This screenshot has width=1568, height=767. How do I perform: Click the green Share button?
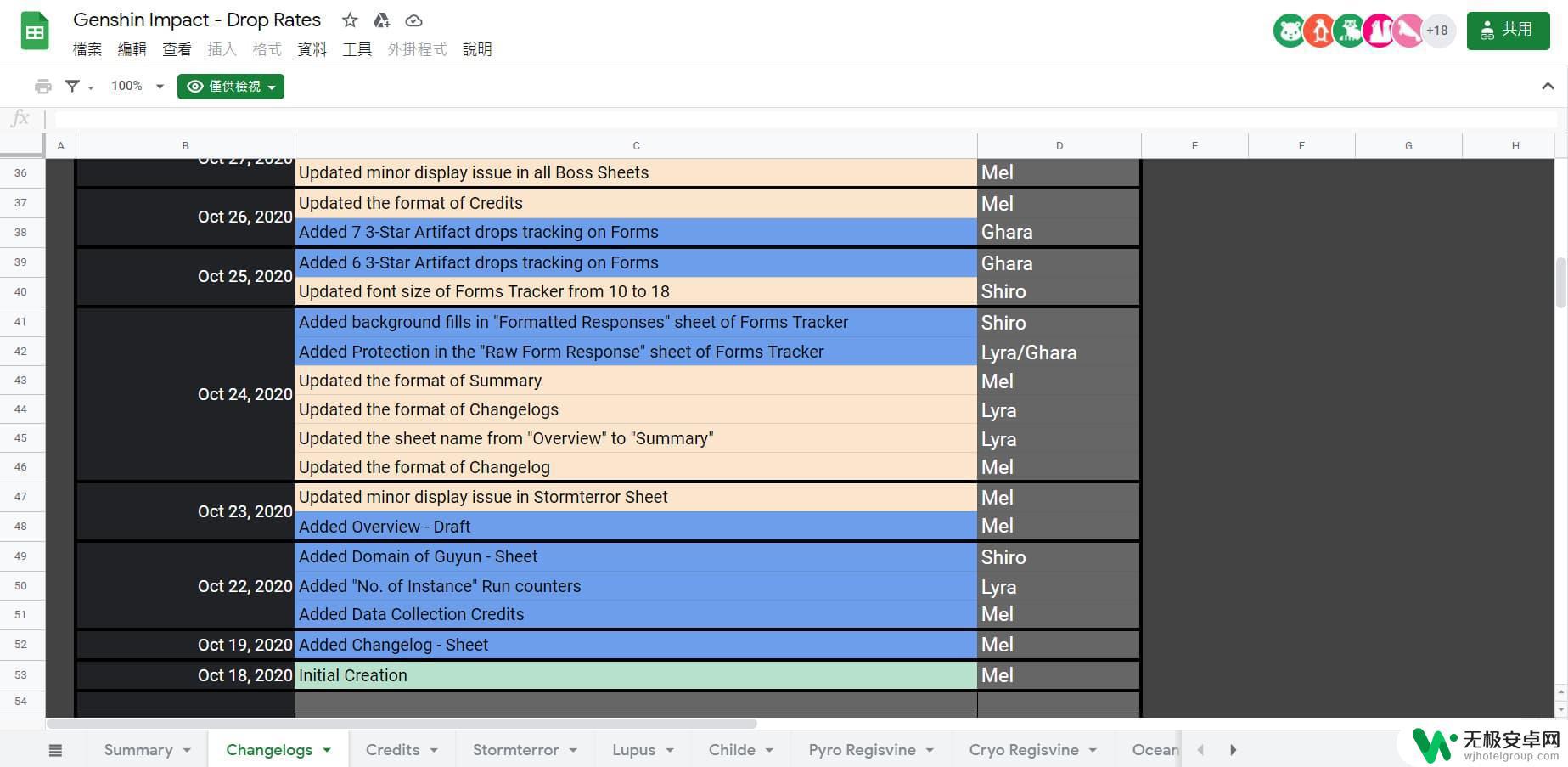tap(1508, 31)
